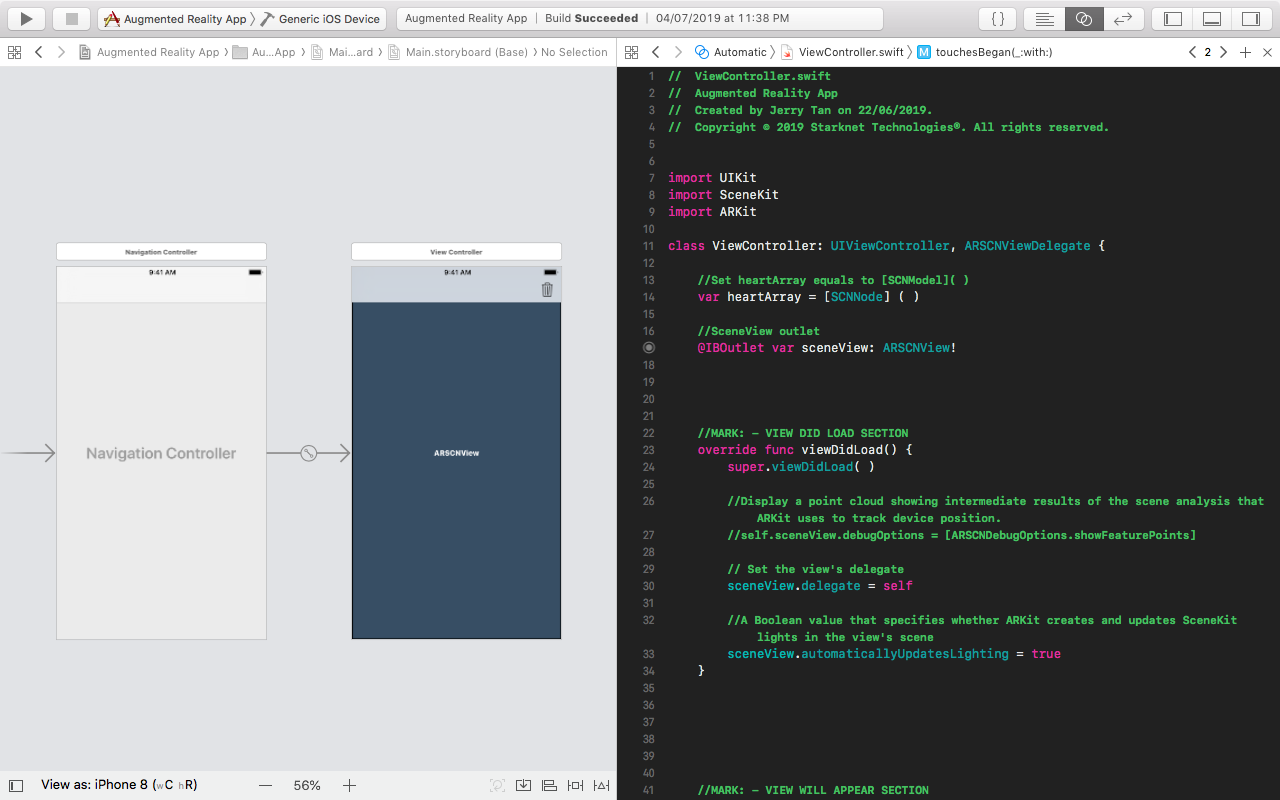Open the Embed In menu
The height and width of the screenshot is (800, 1280).
pos(523,786)
